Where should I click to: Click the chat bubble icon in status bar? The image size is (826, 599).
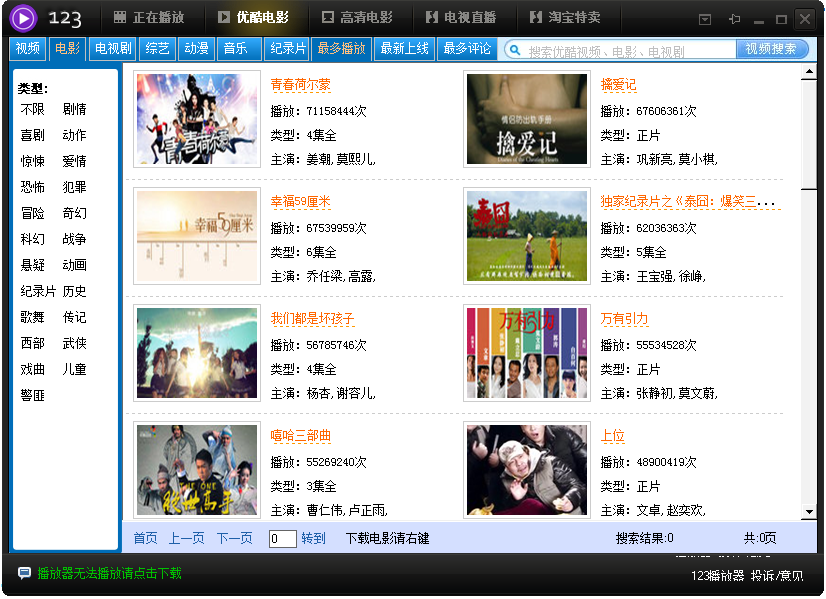24,573
